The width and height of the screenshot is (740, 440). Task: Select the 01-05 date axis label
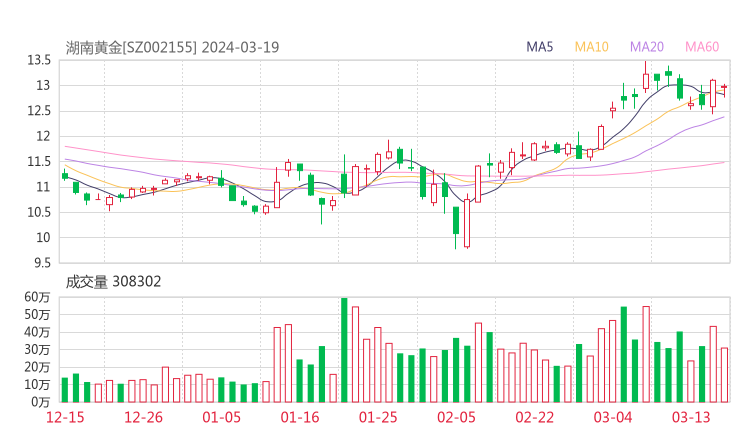221,417
